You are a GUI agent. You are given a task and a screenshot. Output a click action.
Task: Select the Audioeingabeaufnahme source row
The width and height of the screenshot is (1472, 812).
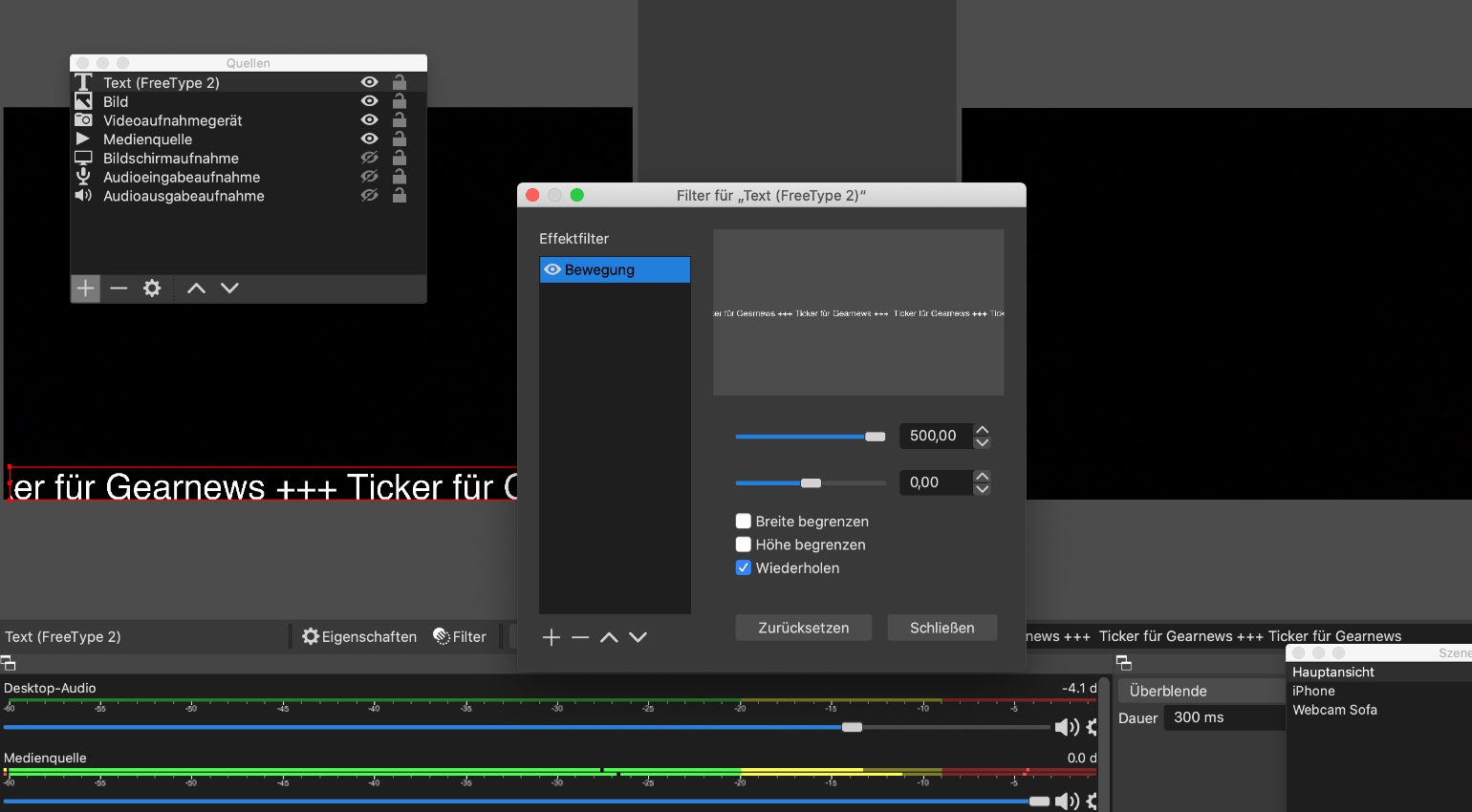(249, 177)
